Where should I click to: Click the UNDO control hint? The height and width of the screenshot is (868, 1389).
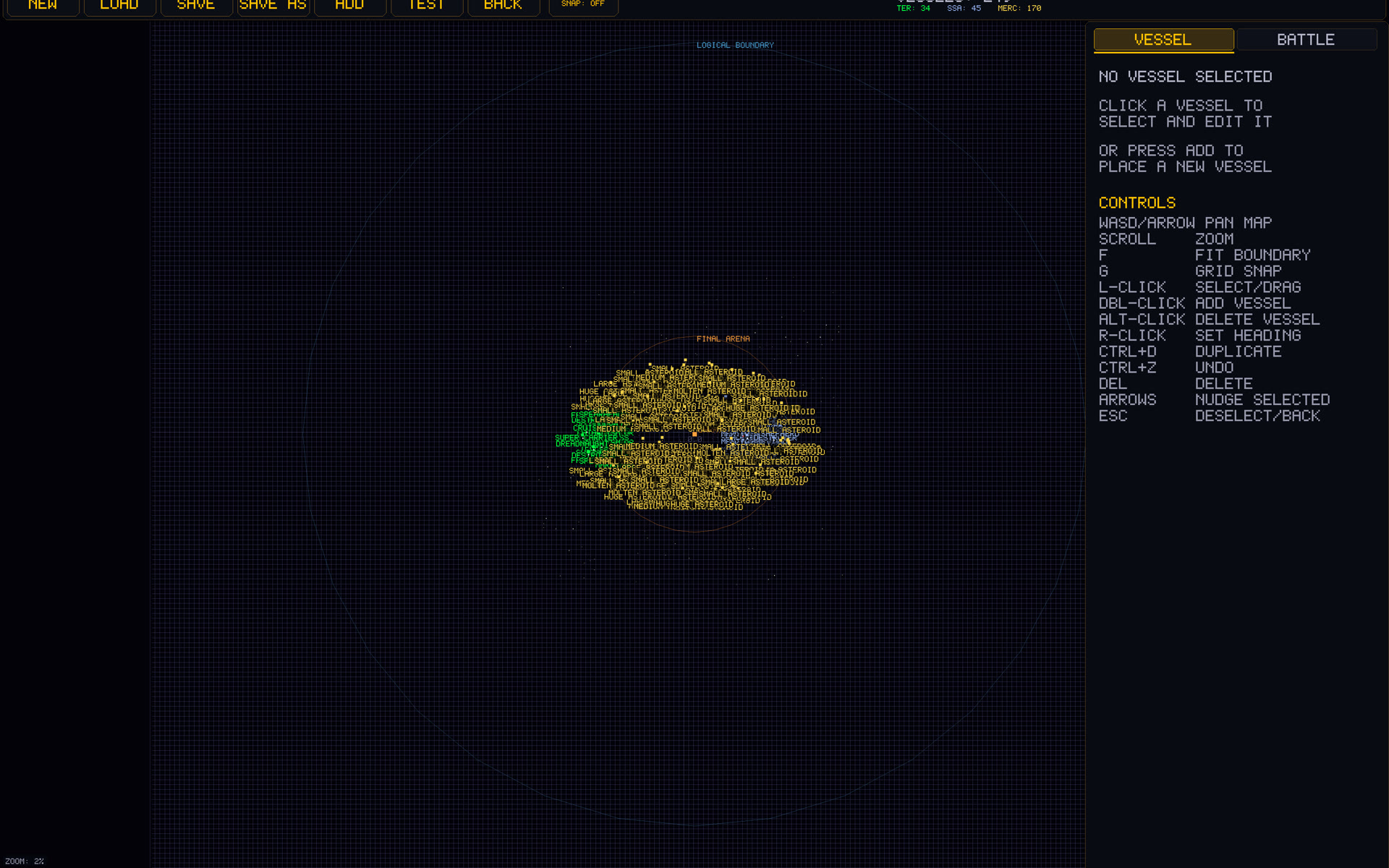pos(1214,367)
